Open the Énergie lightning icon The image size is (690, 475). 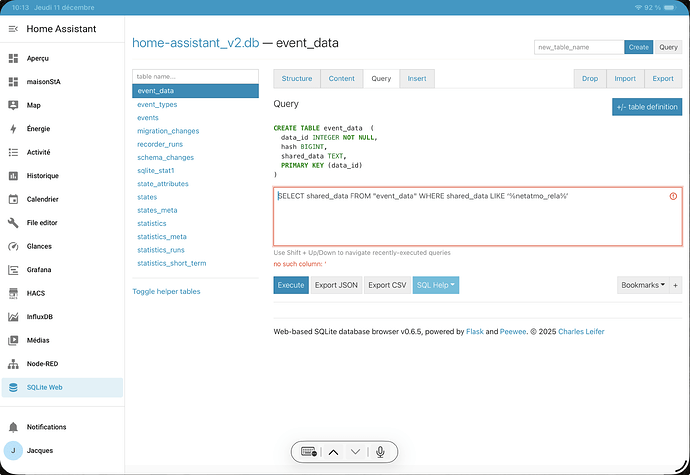[13, 129]
